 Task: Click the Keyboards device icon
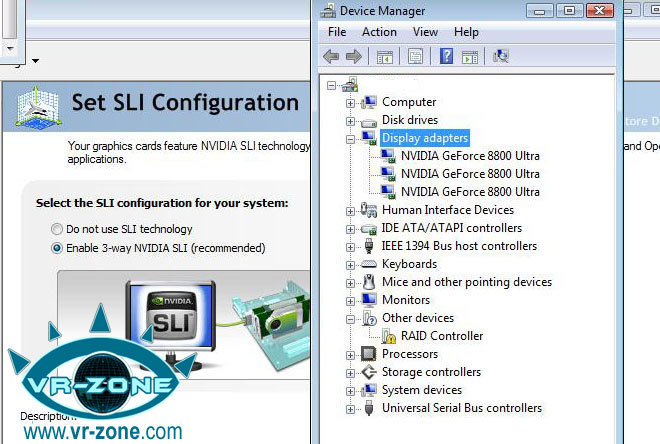369,264
